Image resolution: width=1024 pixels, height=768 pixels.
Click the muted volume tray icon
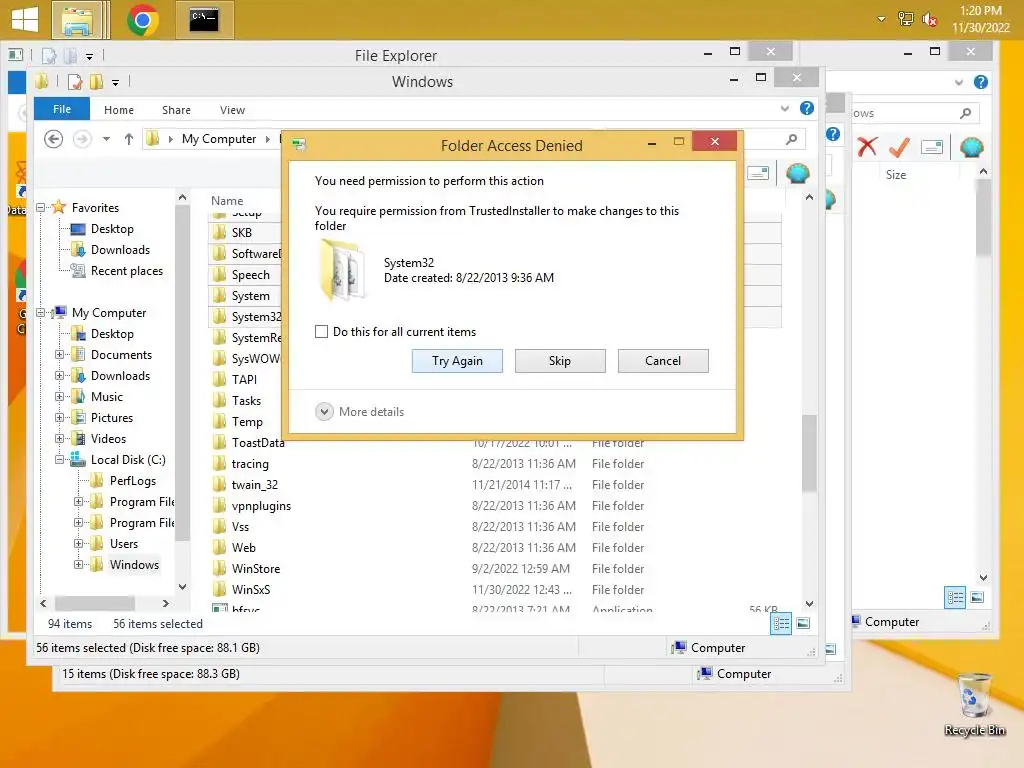click(x=930, y=20)
